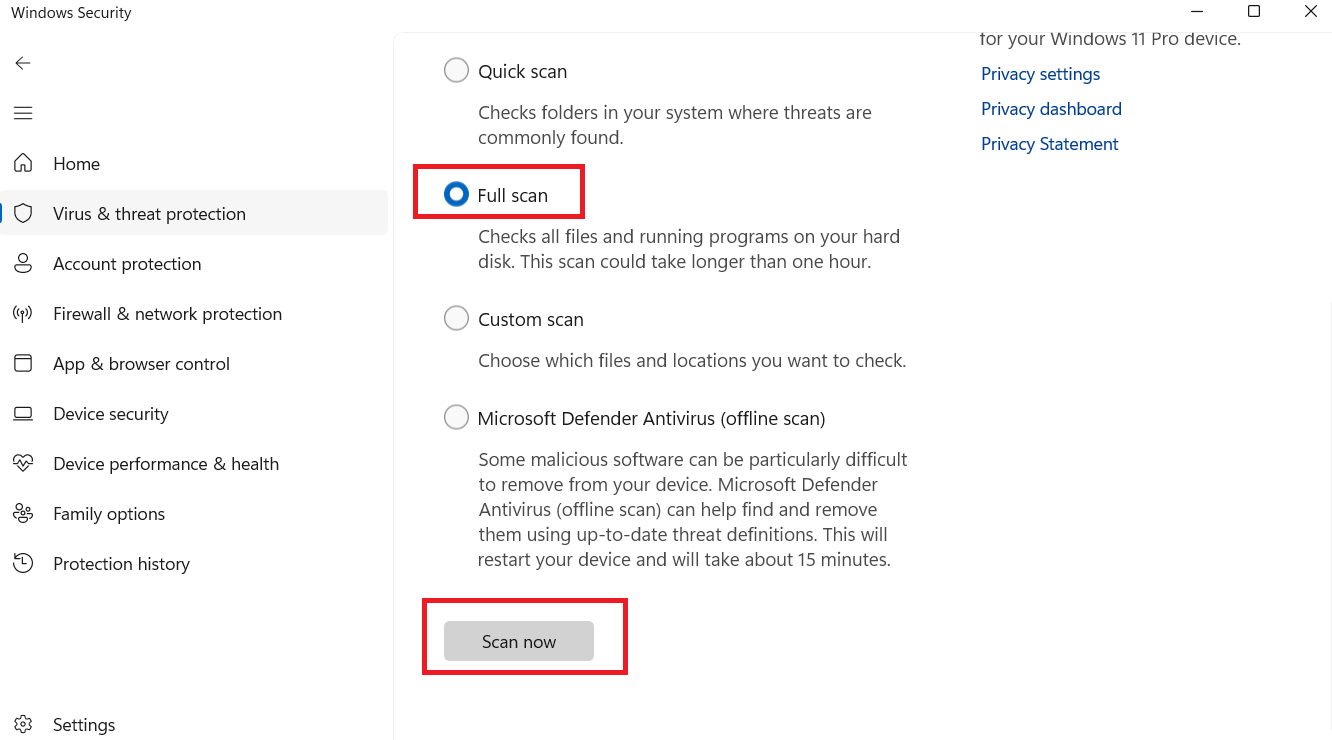
Task: Click the Account protection person icon
Action: click(23, 263)
